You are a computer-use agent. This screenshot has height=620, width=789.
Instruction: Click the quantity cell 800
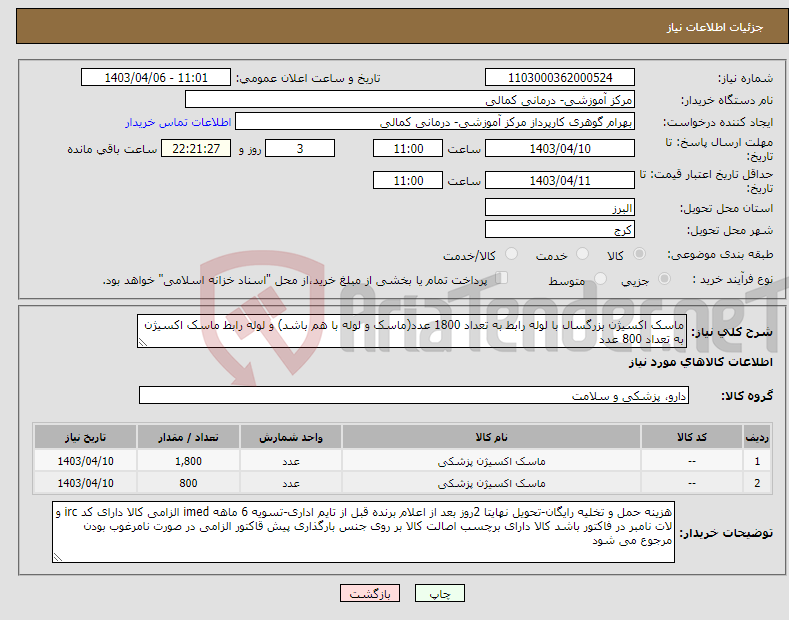click(188, 483)
